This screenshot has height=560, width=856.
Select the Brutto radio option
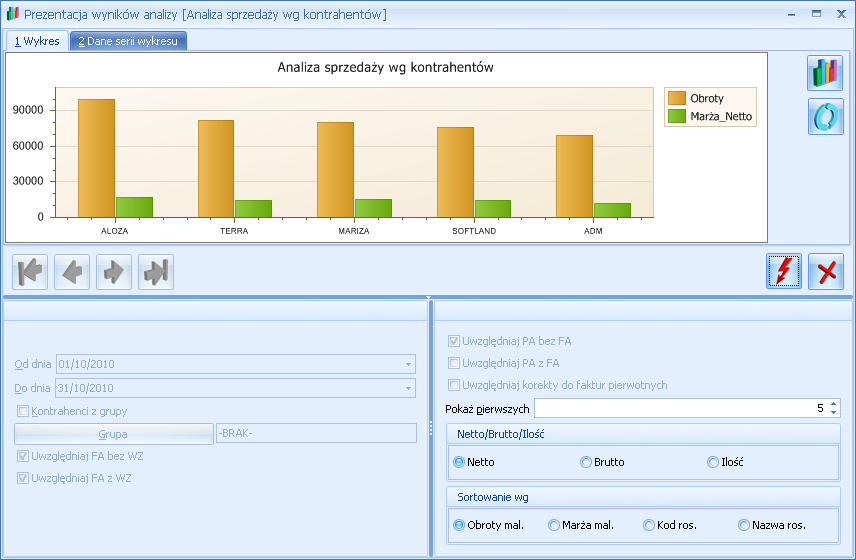(x=586, y=462)
